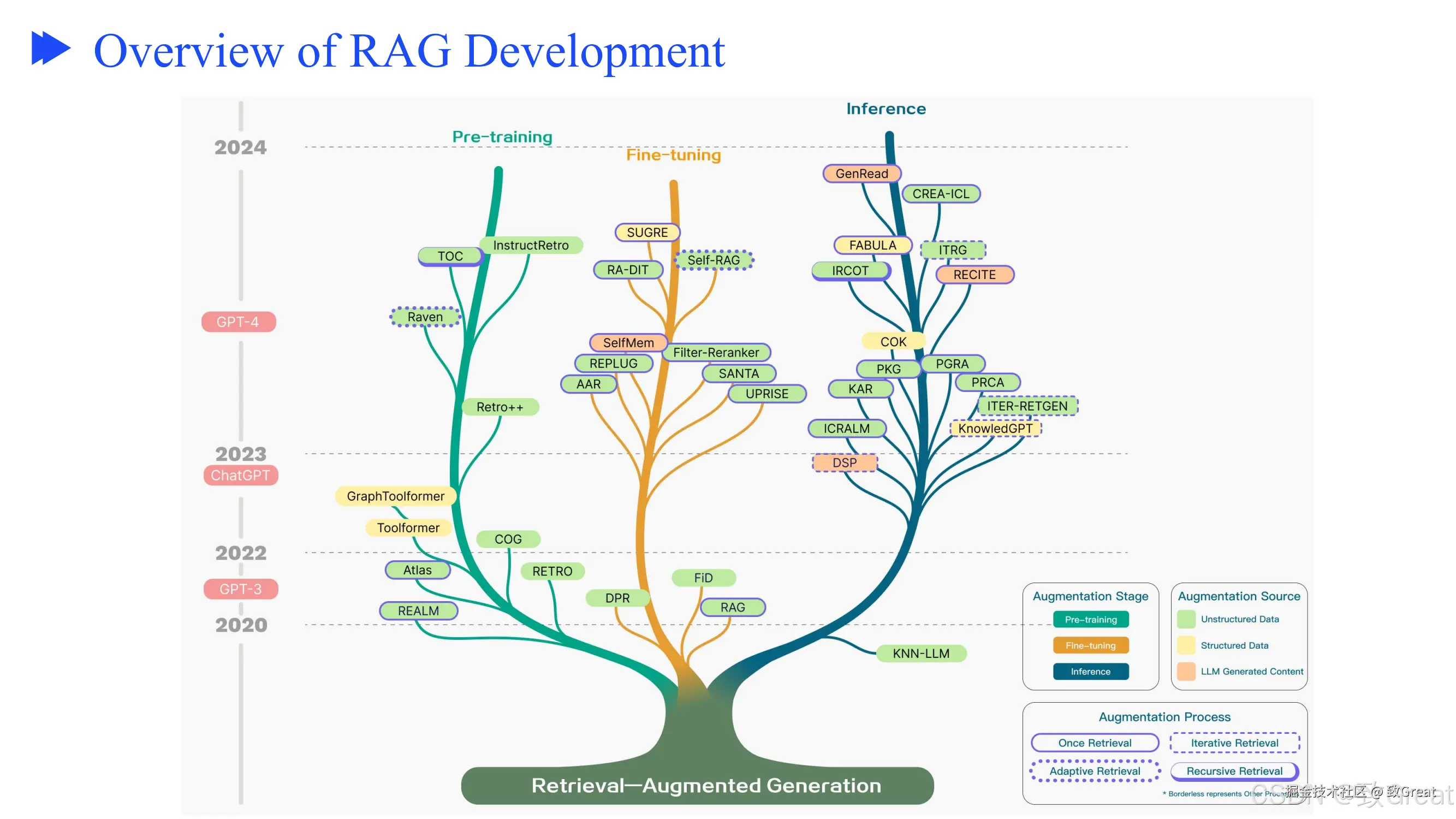Click the Structured Data yellow swatch
Viewport: 1456px width, 819px height.
tap(1186, 645)
